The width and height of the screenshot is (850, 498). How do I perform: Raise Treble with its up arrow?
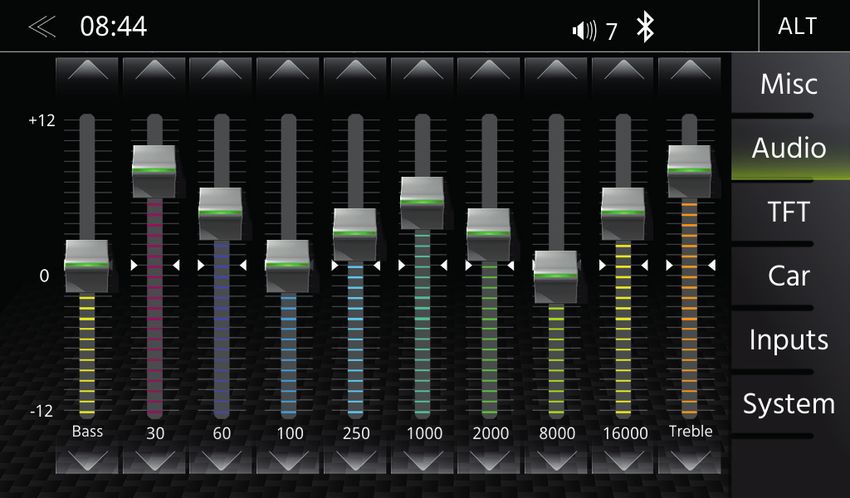(690, 71)
